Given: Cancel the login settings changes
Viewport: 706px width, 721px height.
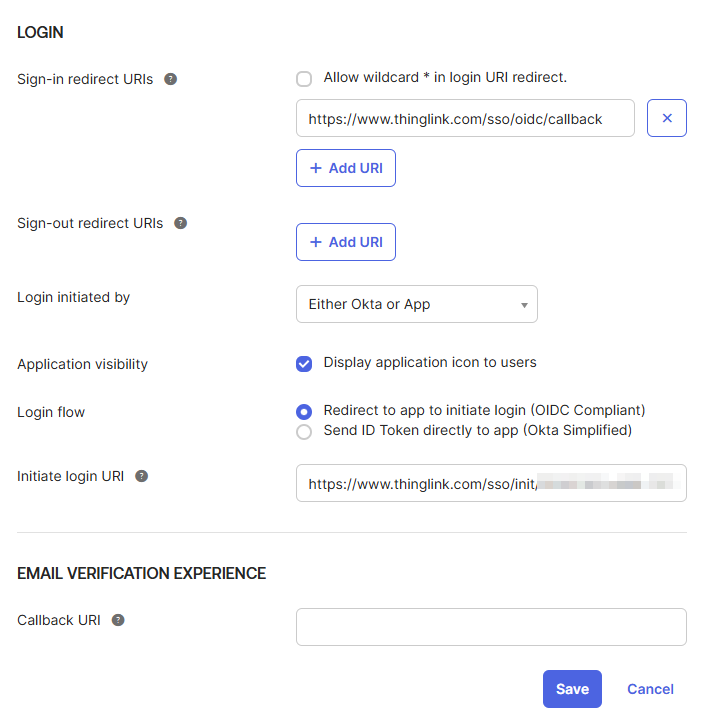Looking at the screenshot, I should point(650,689).
